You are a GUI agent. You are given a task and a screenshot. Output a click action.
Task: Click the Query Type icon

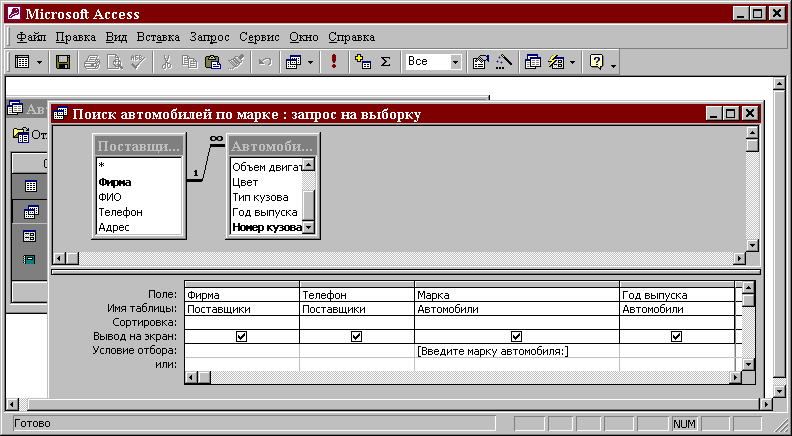pos(293,62)
